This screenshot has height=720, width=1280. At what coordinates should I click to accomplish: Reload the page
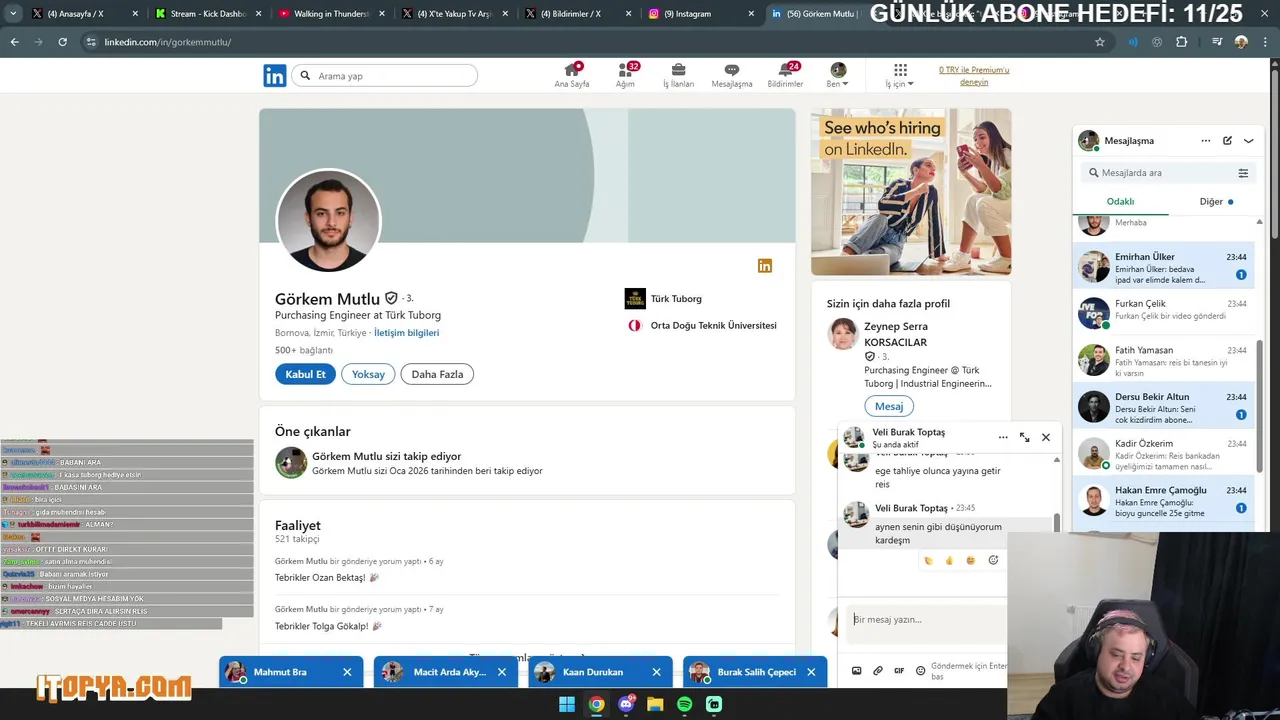(62, 42)
